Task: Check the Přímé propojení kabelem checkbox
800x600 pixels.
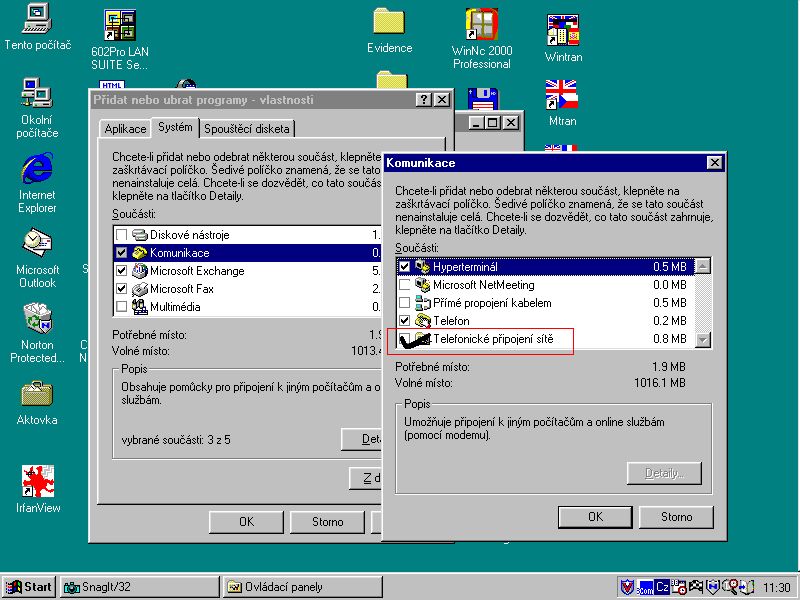Action: click(405, 303)
